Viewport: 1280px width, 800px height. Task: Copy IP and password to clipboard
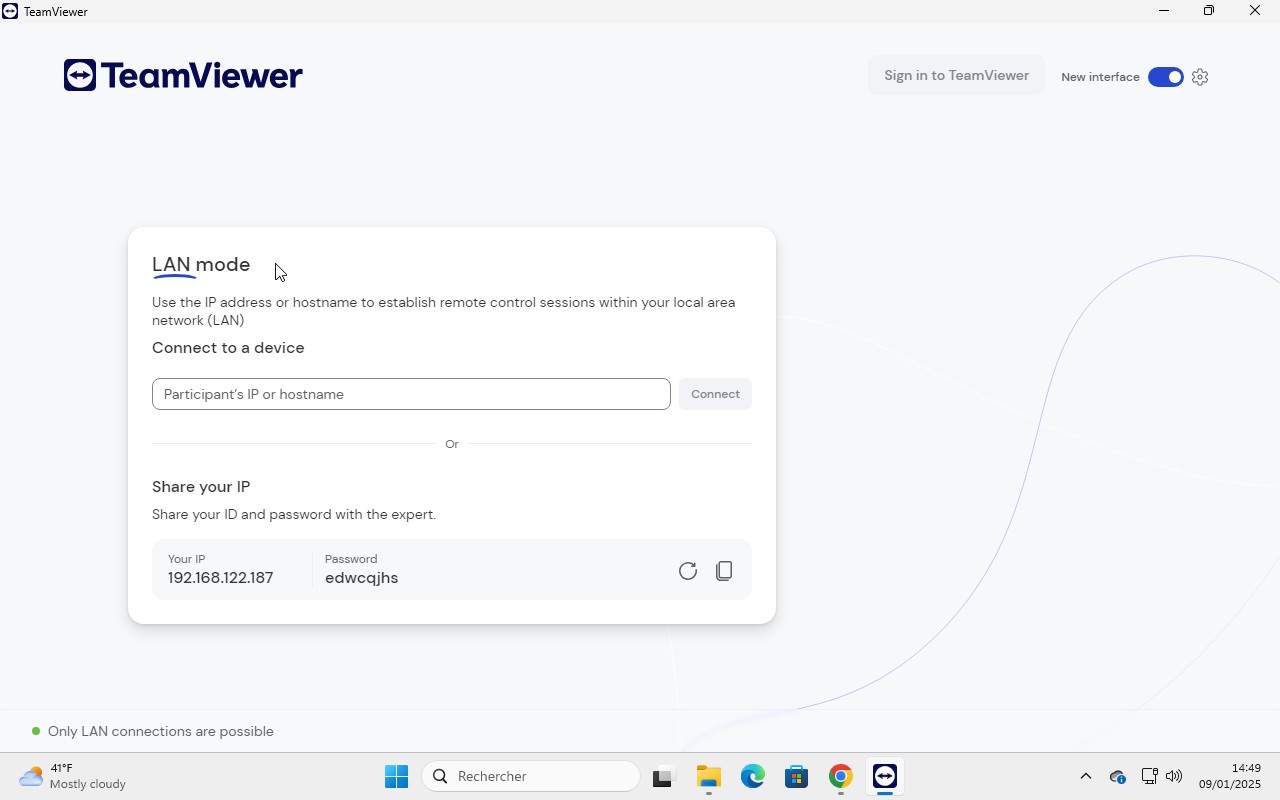724,571
